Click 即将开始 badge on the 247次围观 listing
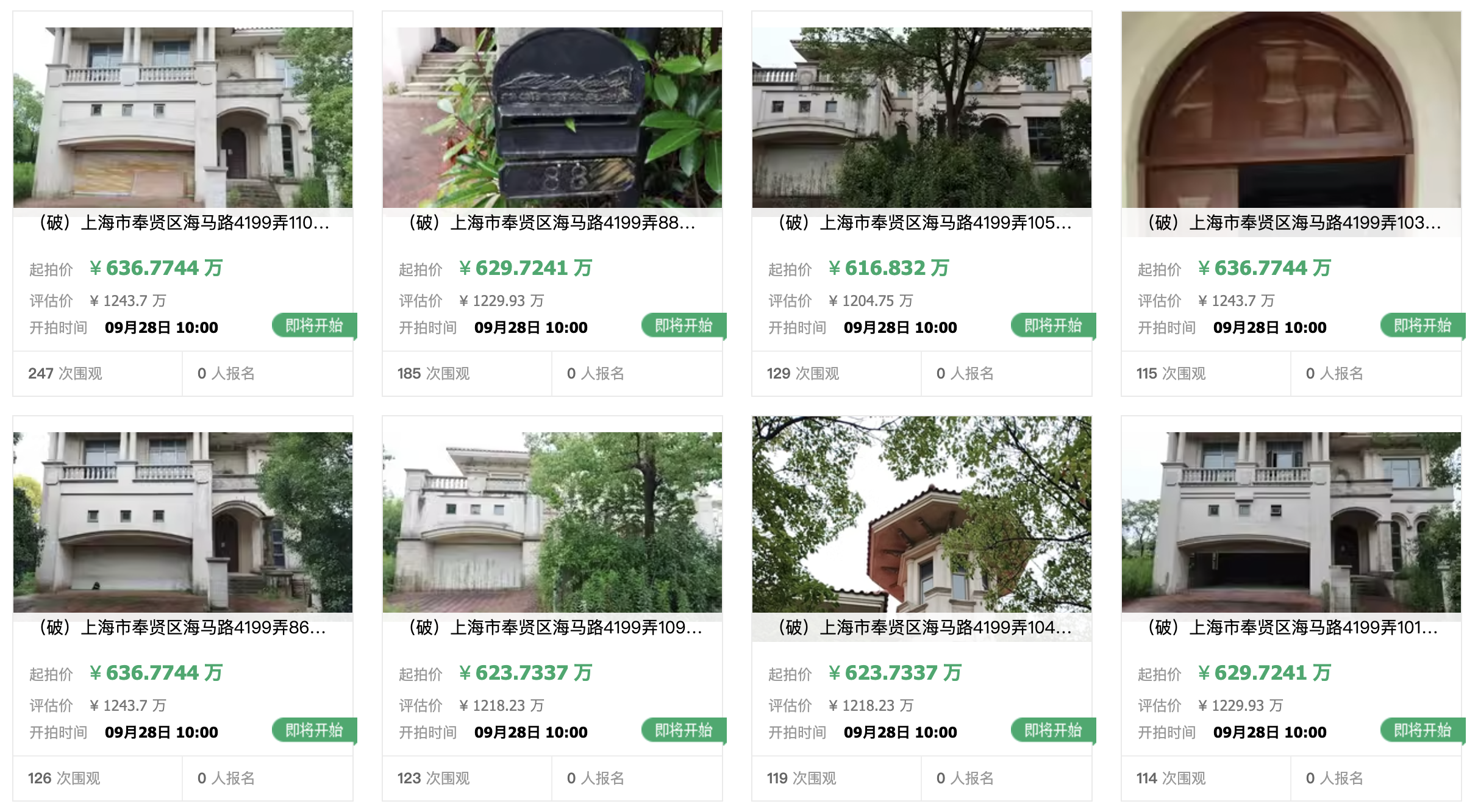Image resolution: width=1478 pixels, height=812 pixels. [x=314, y=326]
